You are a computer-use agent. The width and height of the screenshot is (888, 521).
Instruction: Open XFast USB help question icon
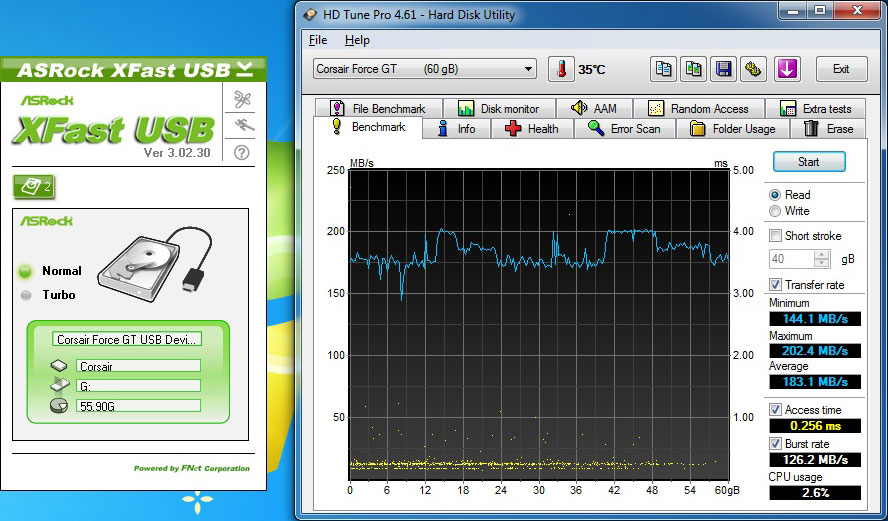click(242, 152)
